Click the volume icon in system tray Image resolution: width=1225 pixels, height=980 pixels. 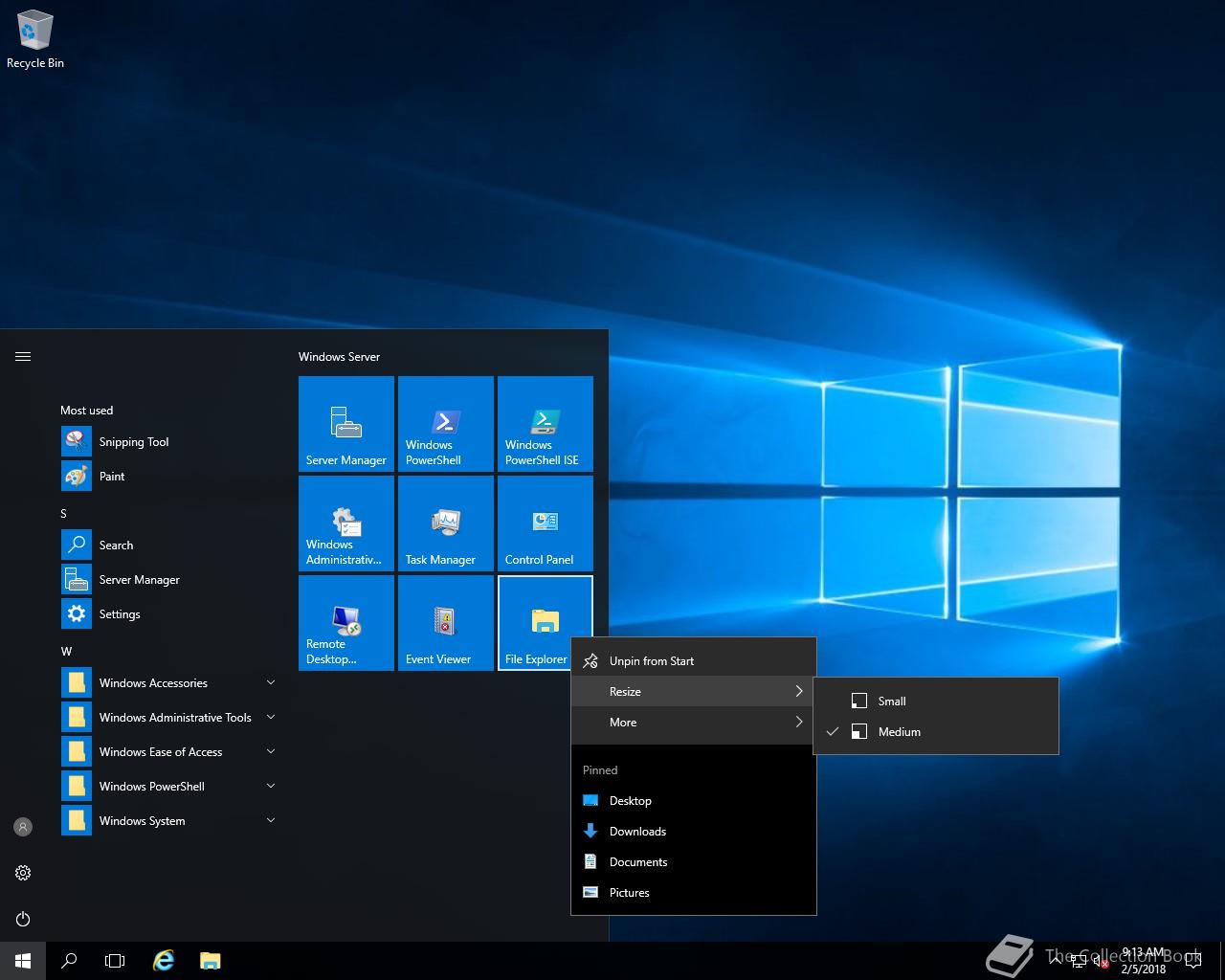1101,961
